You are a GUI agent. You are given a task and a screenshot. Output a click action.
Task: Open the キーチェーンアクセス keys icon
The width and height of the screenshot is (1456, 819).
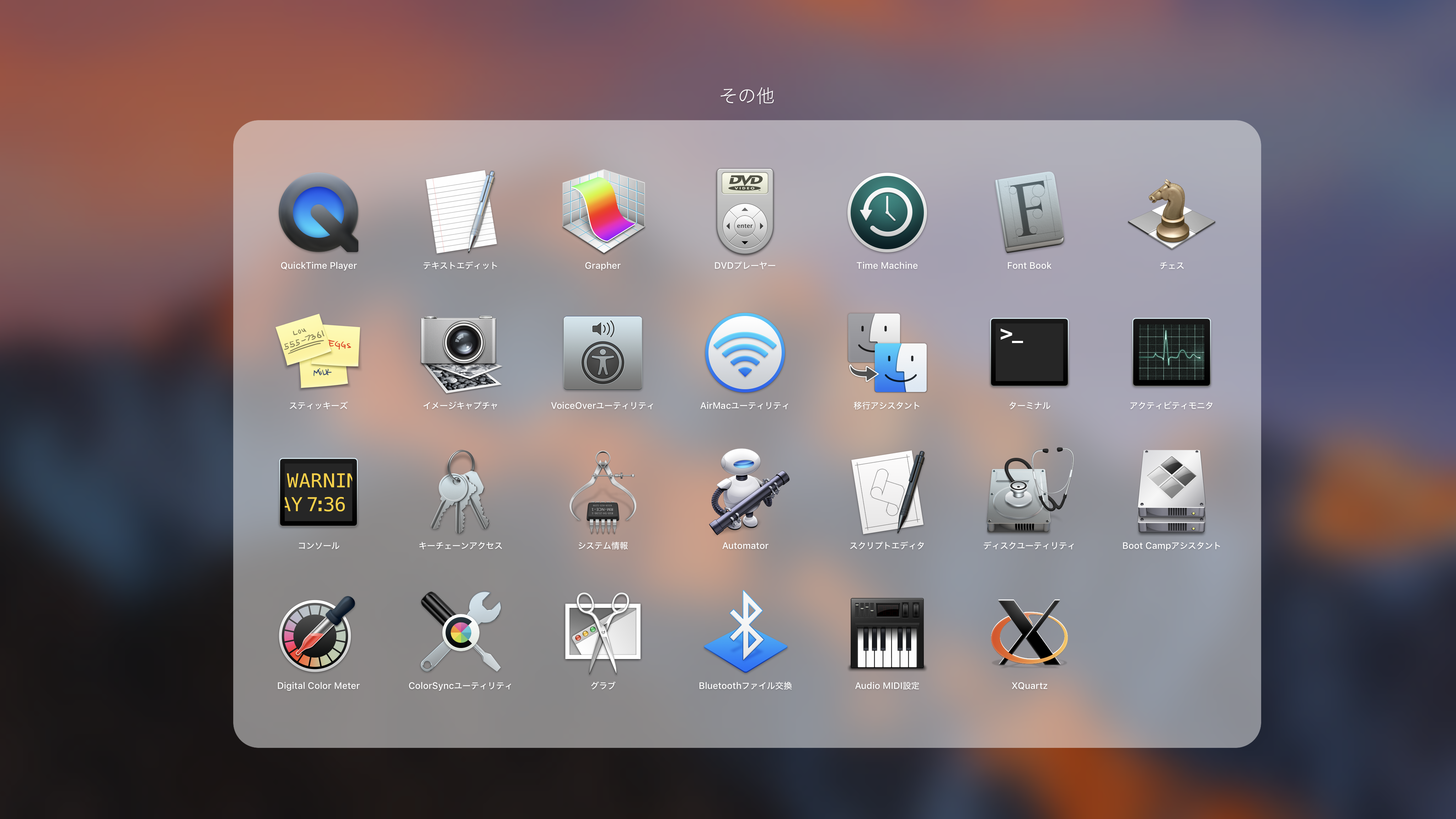pos(461,492)
